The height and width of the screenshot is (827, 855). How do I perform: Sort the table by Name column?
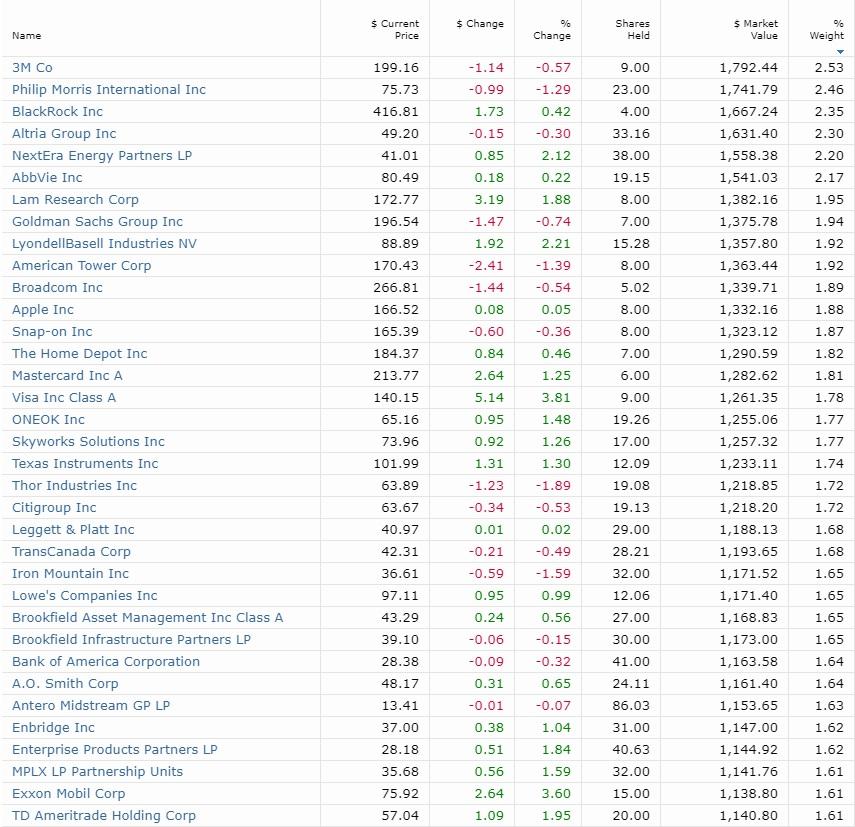27,35
